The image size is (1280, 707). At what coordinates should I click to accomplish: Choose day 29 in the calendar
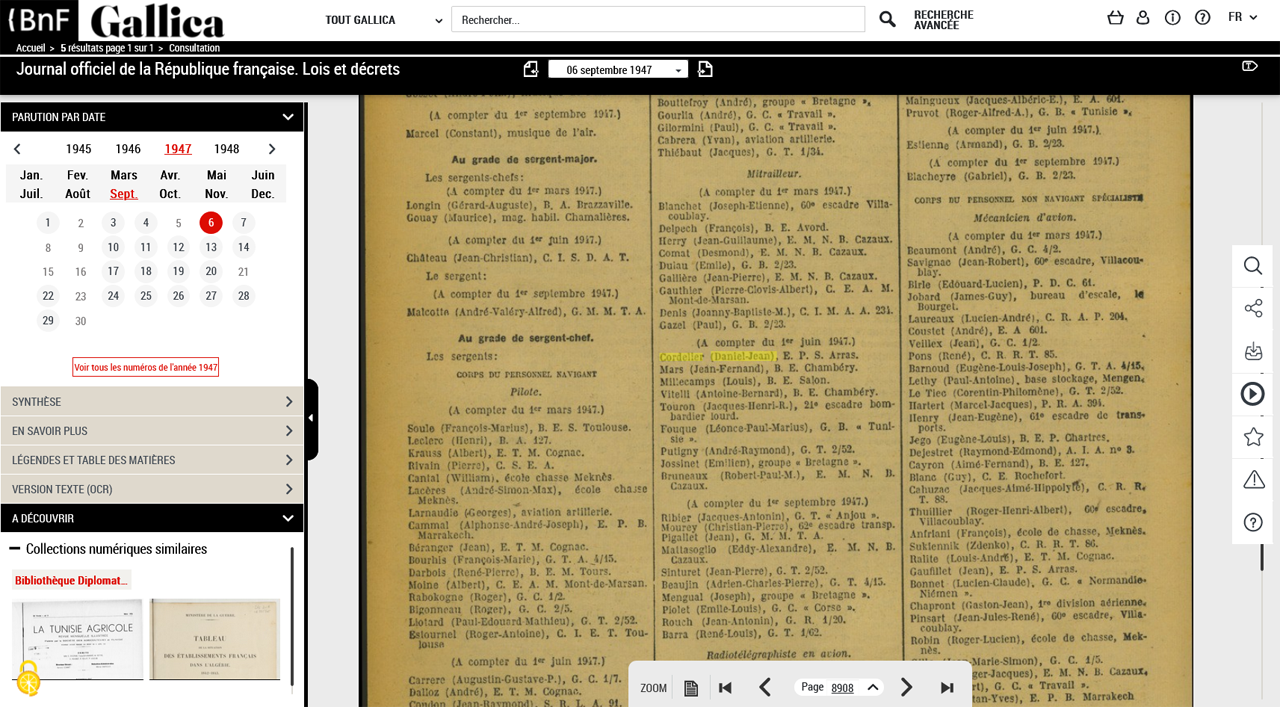point(48,320)
